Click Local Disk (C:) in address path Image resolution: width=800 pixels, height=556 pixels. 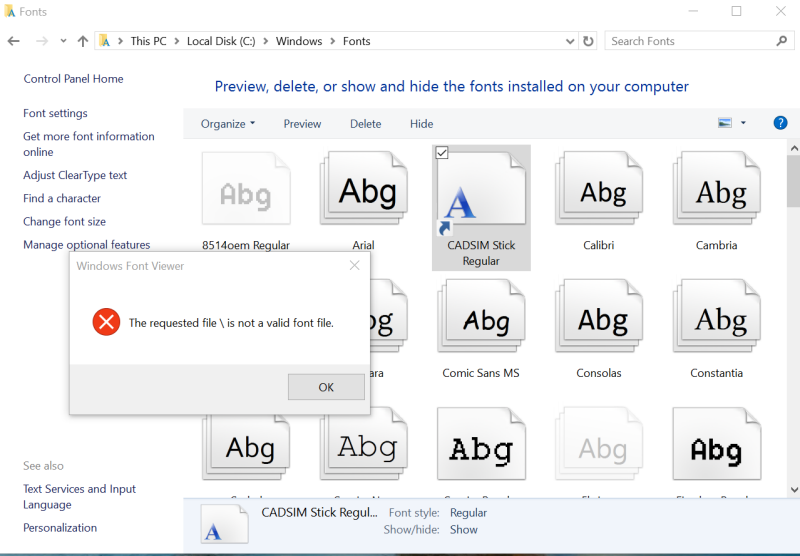point(221,41)
